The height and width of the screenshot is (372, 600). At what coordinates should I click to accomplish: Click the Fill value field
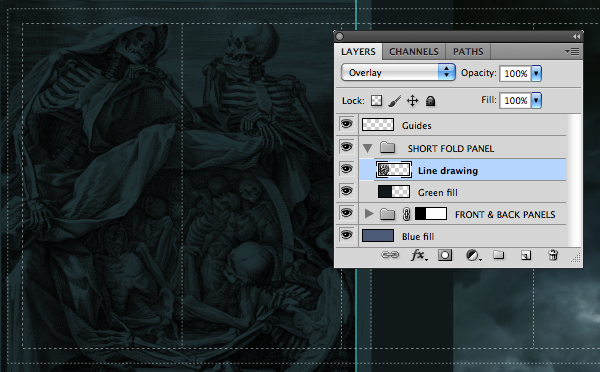click(515, 101)
